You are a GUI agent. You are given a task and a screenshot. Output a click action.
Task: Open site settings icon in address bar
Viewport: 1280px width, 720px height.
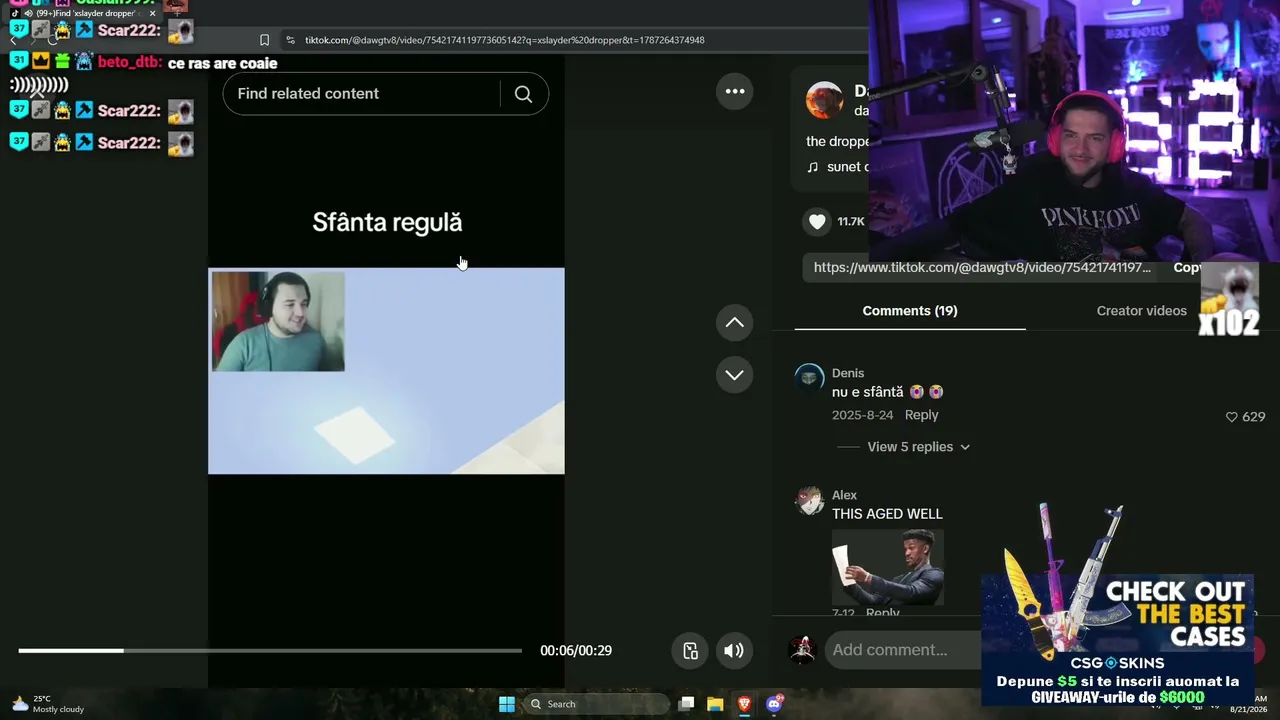pos(290,40)
